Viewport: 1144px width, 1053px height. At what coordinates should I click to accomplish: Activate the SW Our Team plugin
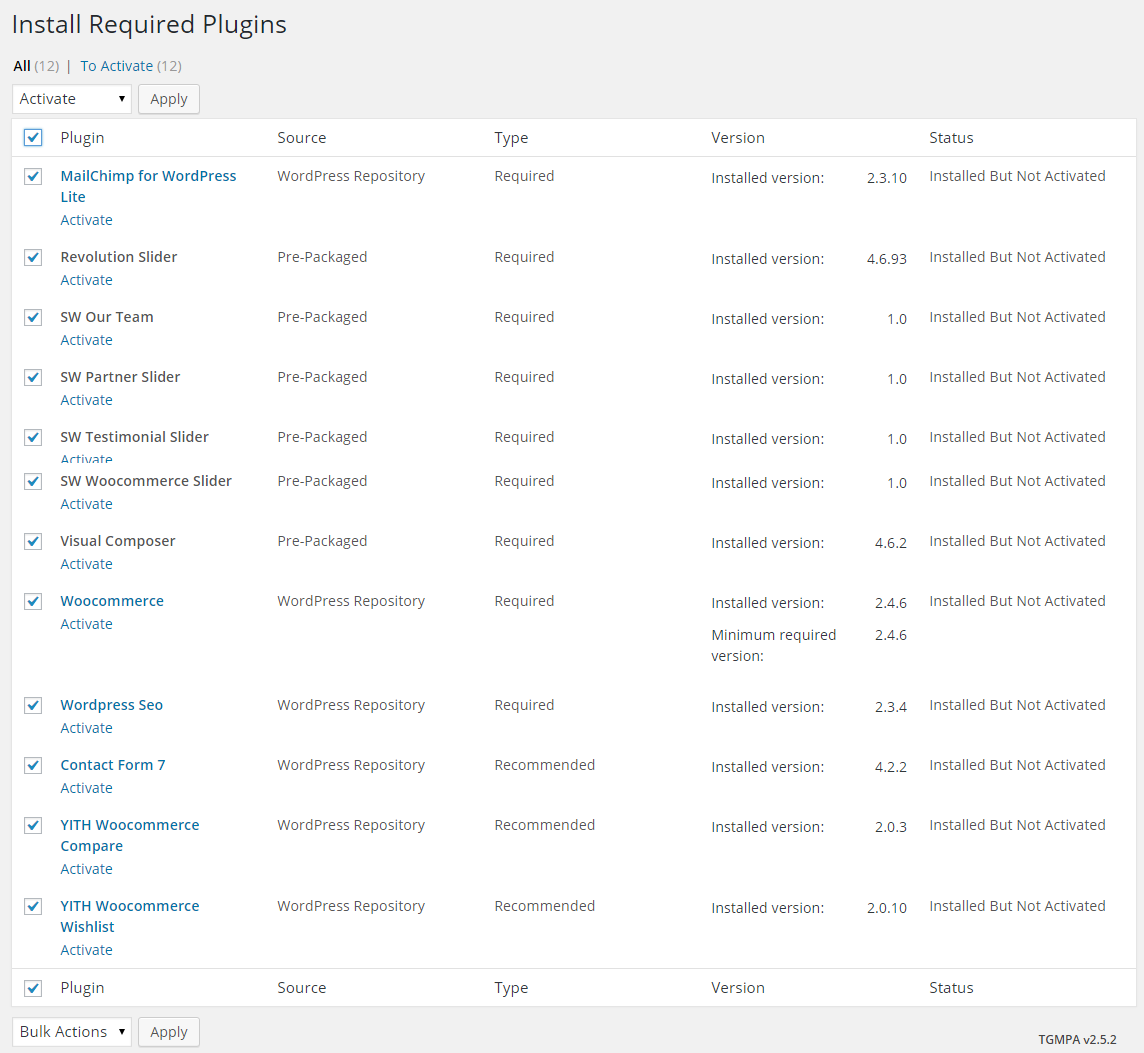point(86,340)
